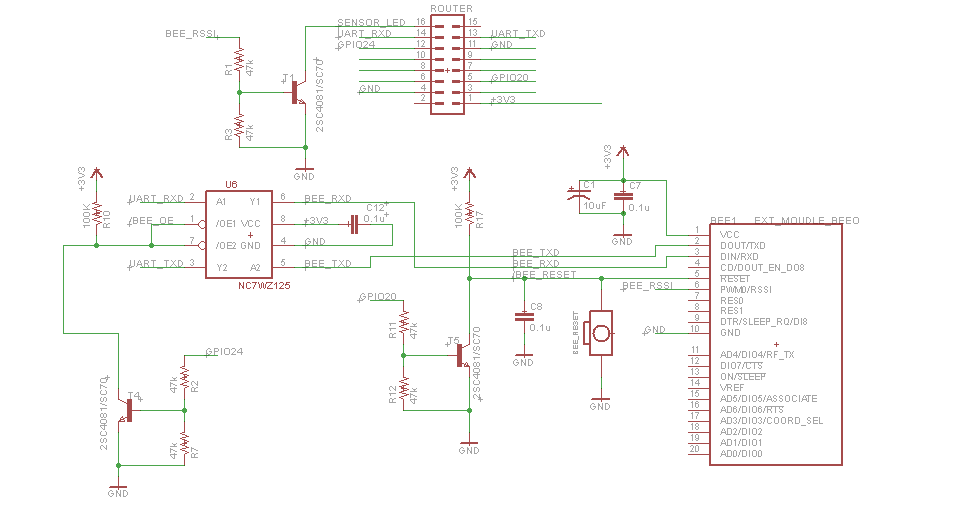Select polarized capacitor C1 symbol
This screenshot has height=505, width=955.
(x=579, y=196)
